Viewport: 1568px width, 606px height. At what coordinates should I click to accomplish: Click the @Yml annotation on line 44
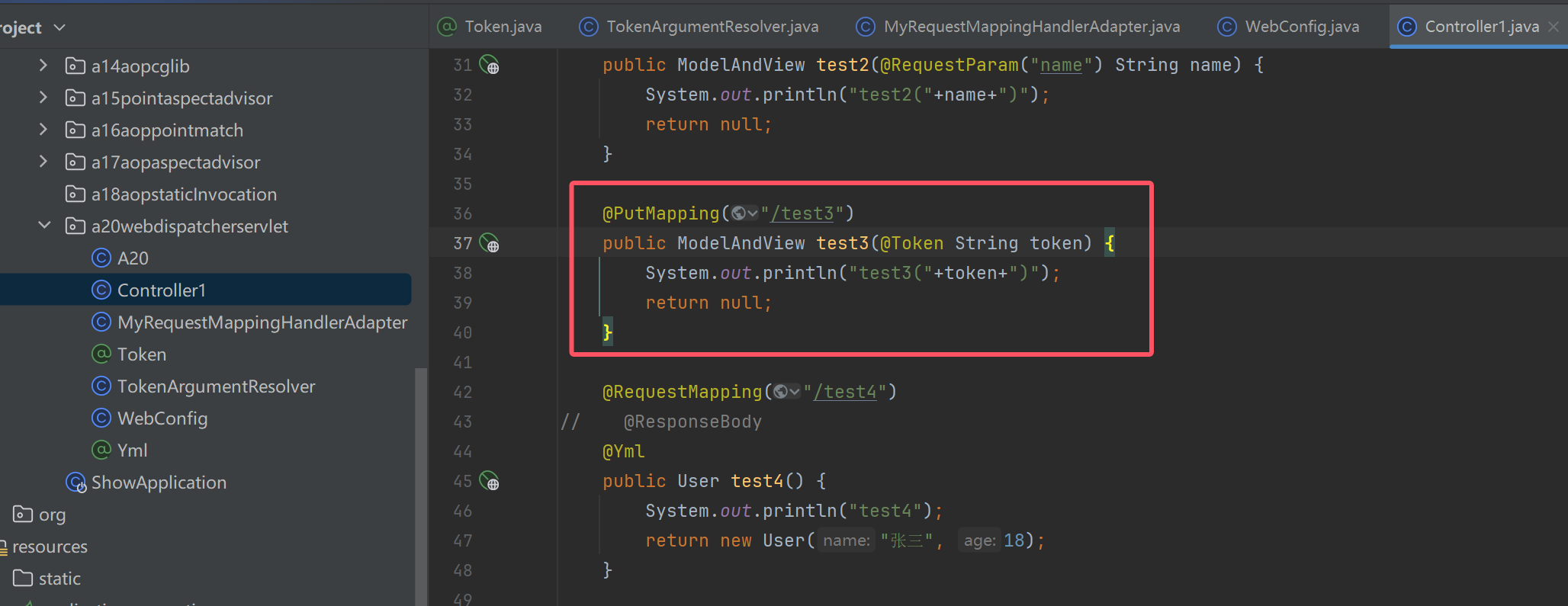click(x=624, y=451)
